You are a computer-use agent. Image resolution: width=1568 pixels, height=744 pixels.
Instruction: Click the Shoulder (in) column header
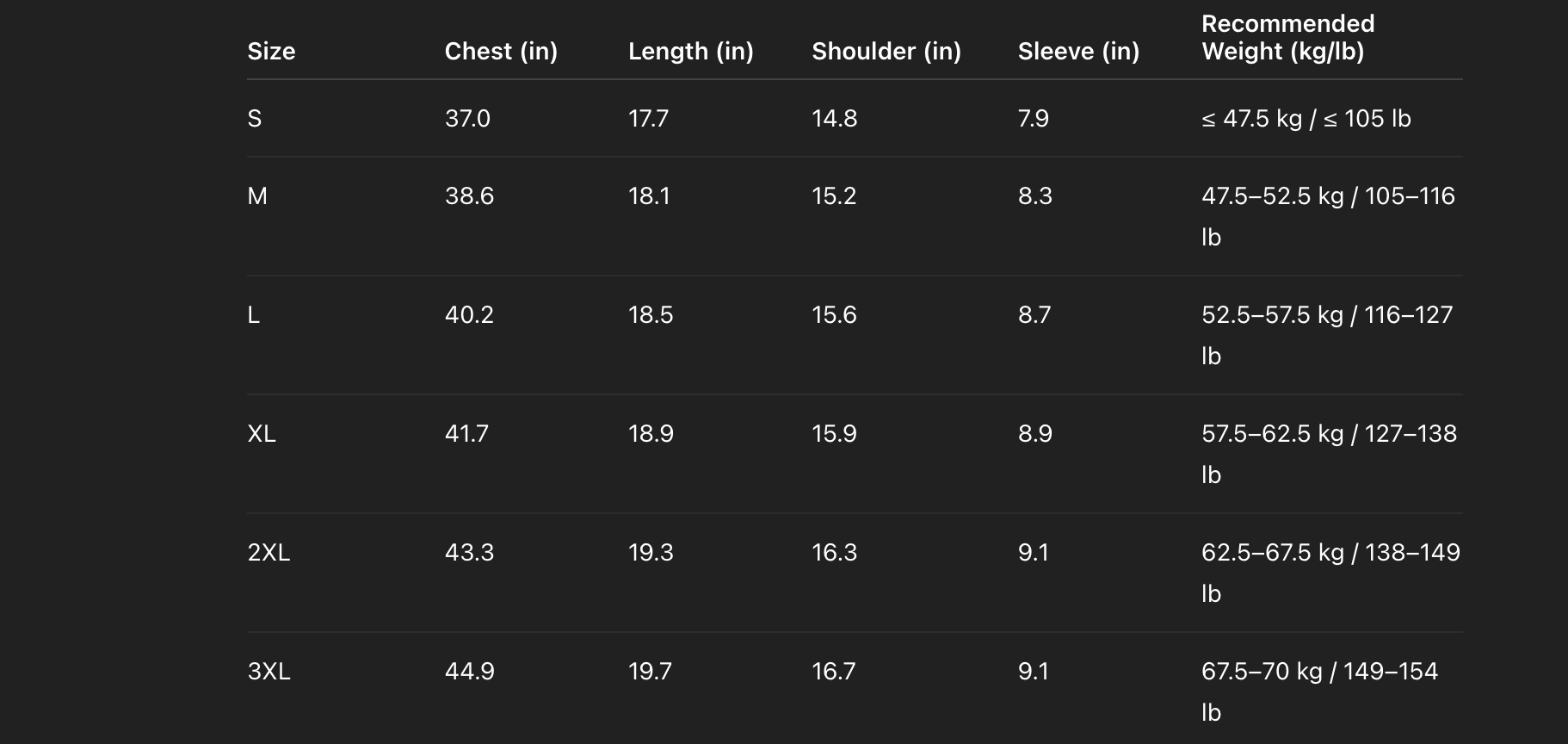(x=886, y=52)
